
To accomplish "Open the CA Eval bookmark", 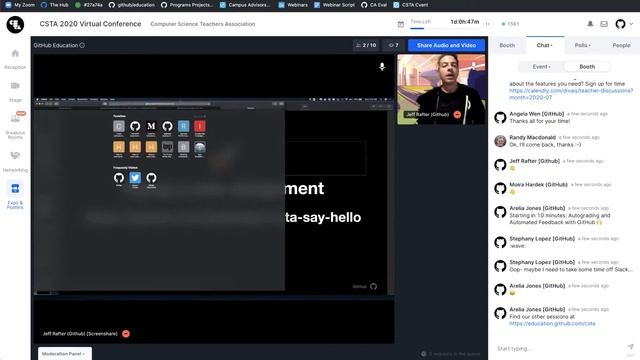I will click(374, 5).
